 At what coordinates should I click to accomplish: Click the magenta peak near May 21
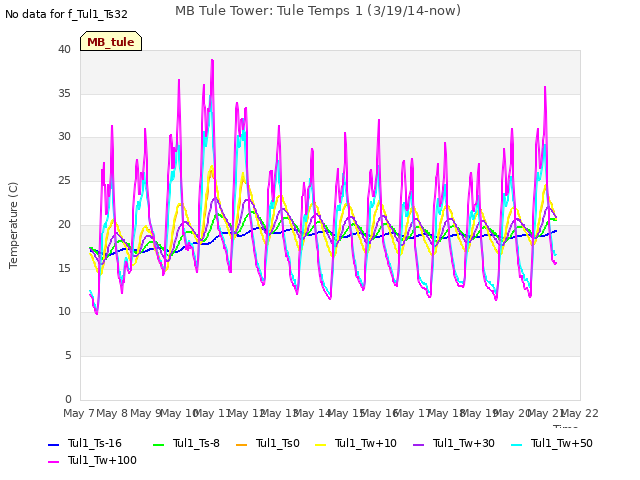(545, 87)
